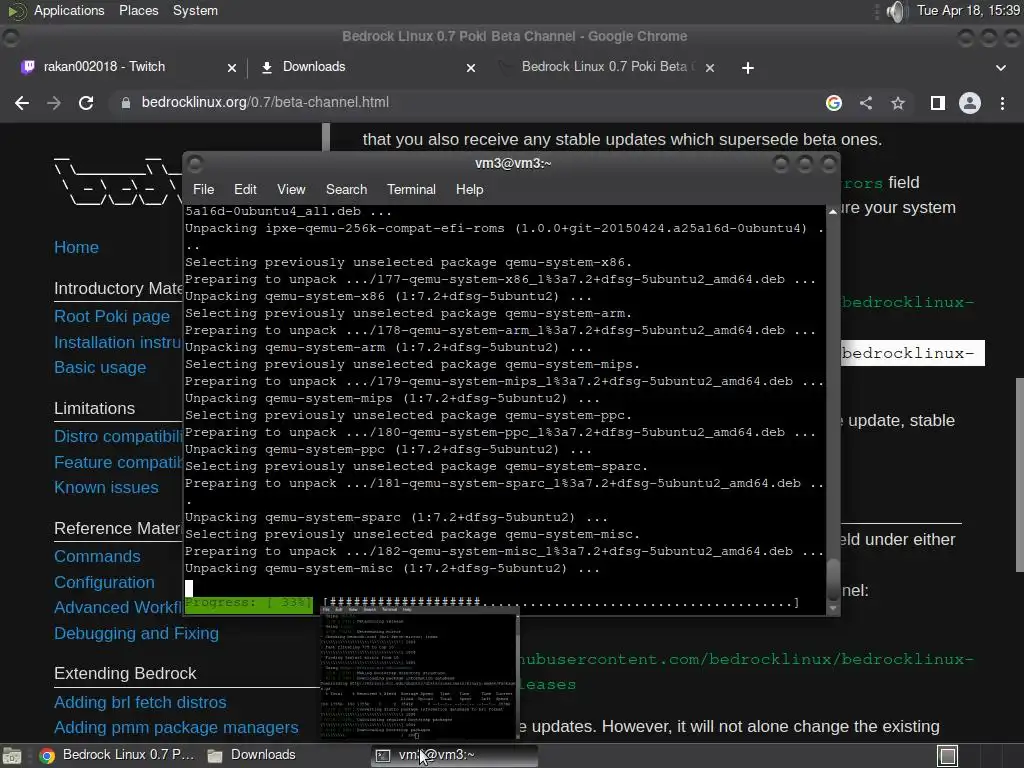Close the Downloads tab

tap(471, 68)
